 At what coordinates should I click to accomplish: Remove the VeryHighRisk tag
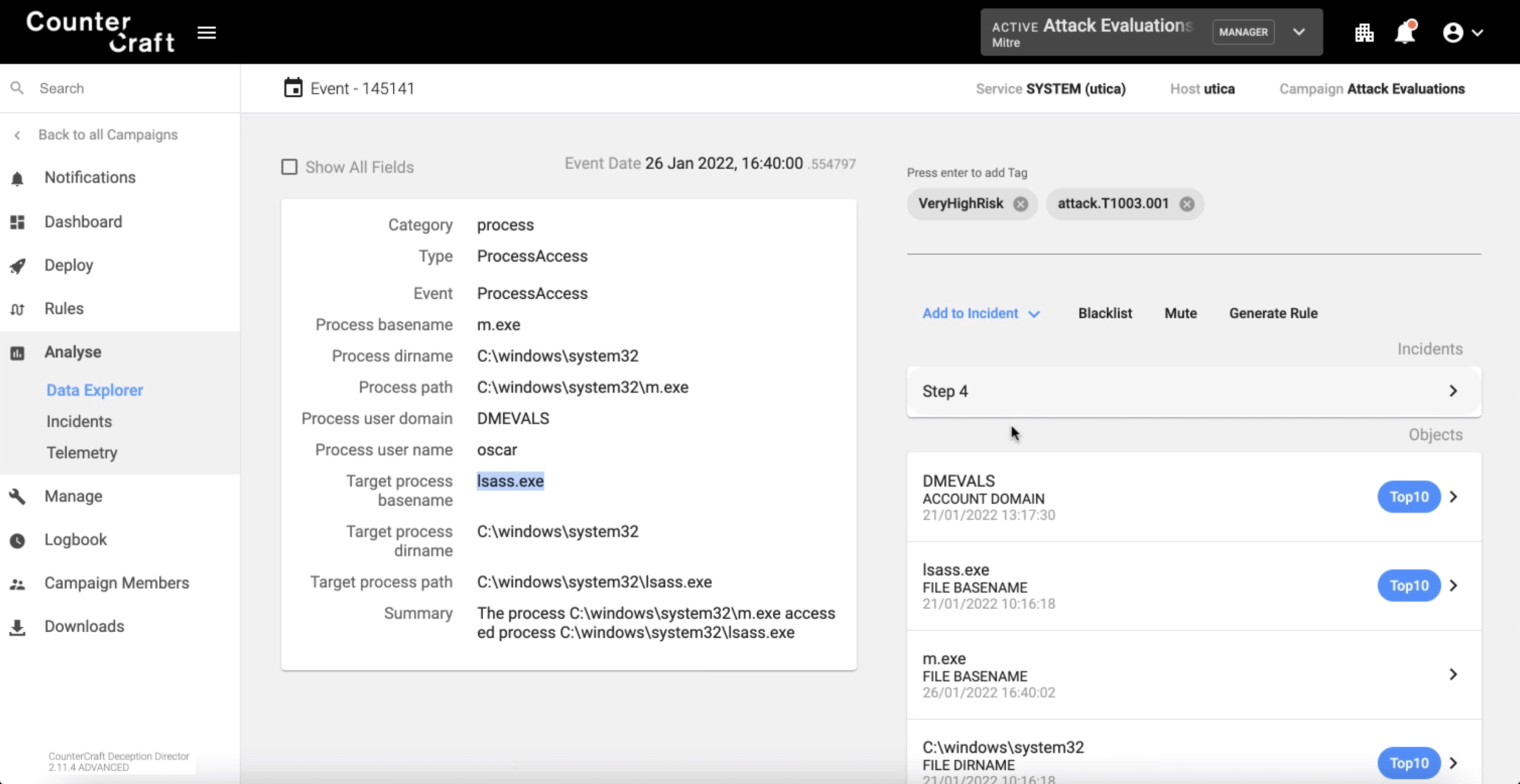click(1021, 204)
